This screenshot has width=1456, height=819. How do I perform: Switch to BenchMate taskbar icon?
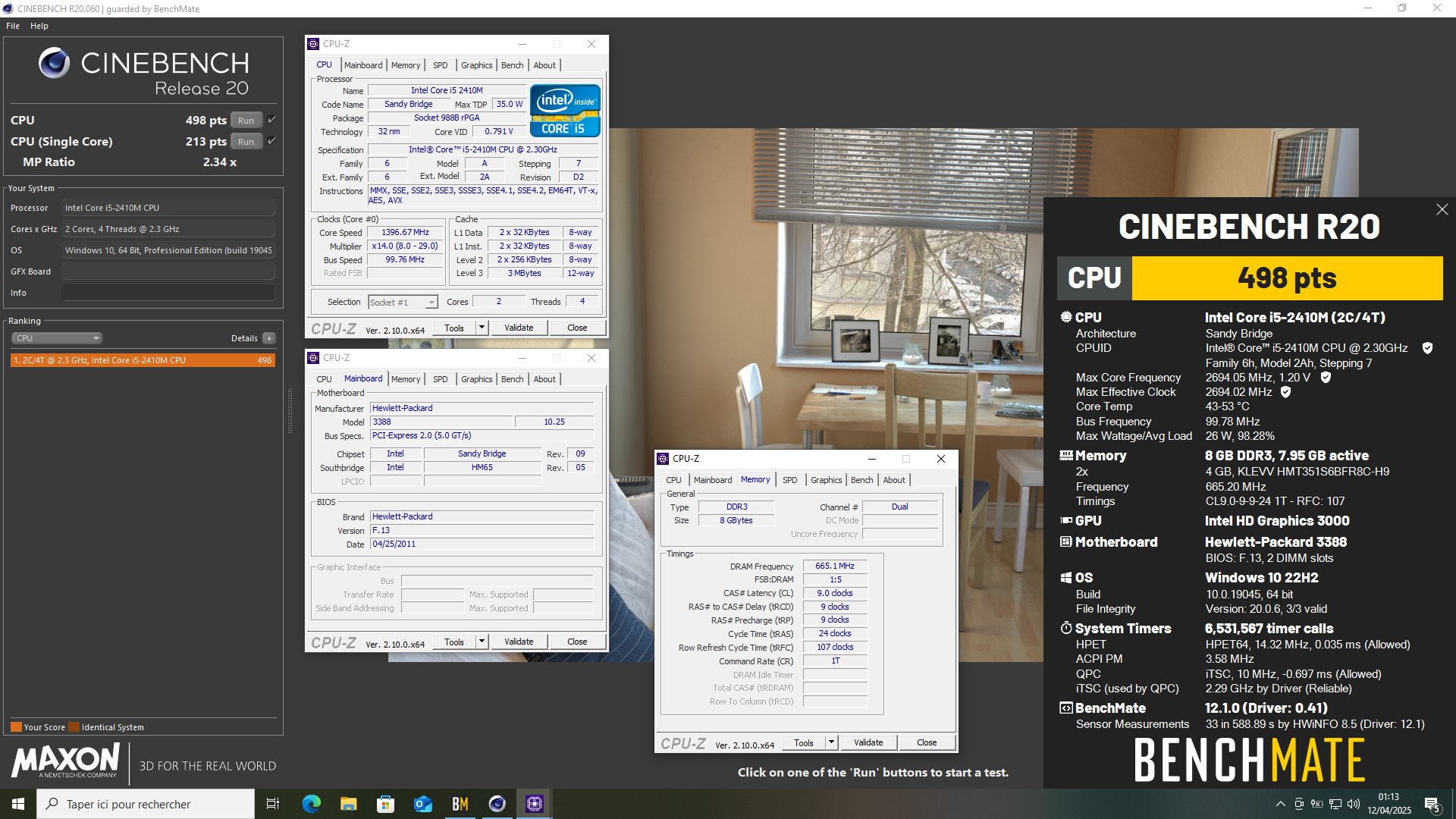pyautogui.click(x=460, y=804)
